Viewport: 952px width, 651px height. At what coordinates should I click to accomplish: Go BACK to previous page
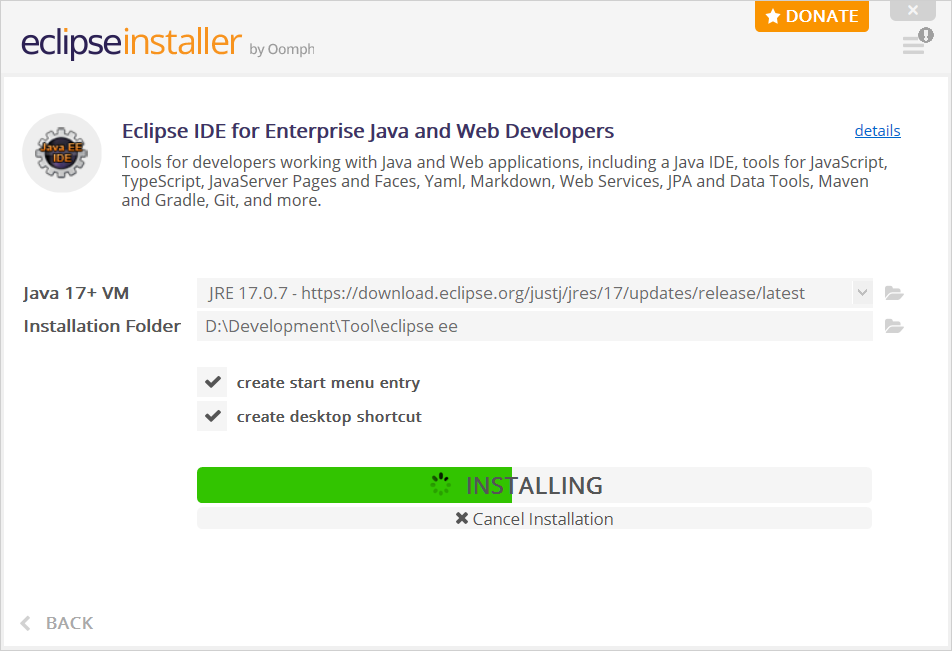57,623
